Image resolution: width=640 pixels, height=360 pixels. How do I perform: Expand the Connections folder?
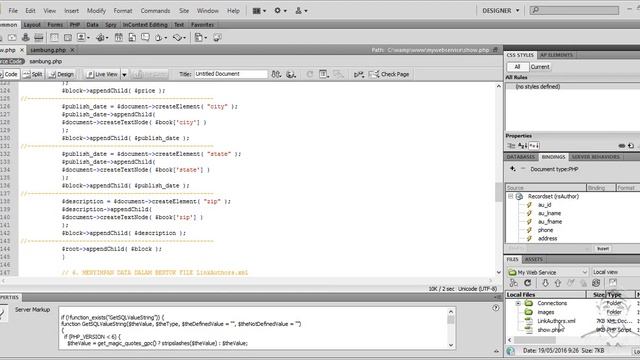pos(518,303)
